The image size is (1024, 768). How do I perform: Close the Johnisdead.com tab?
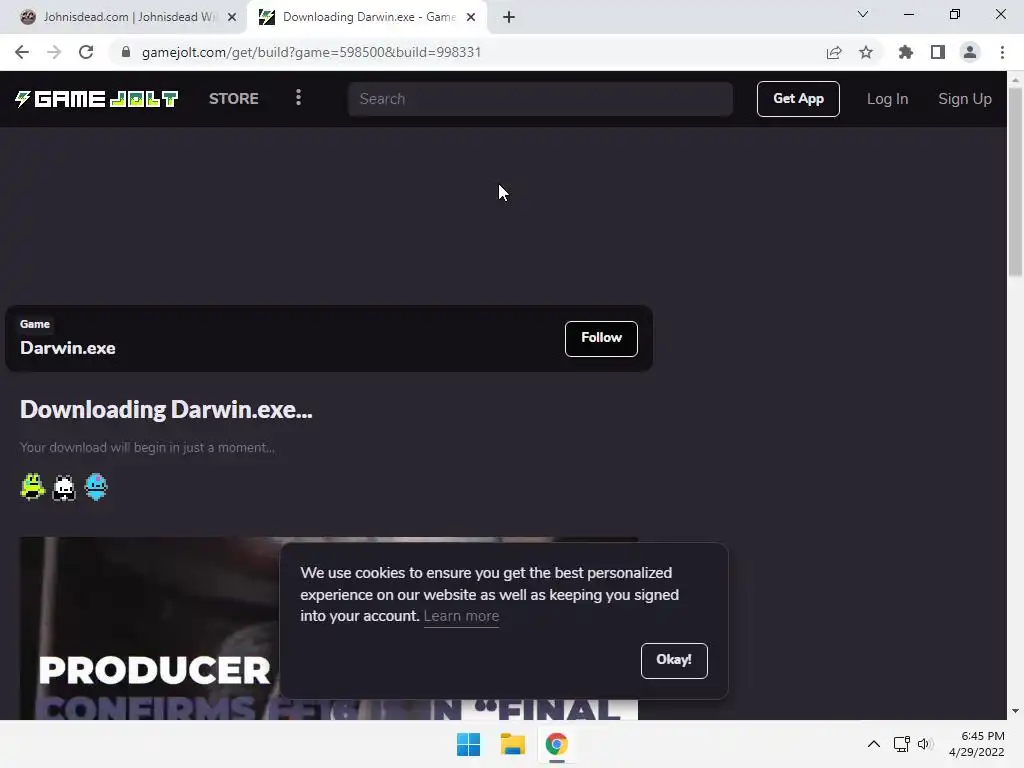point(232,17)
